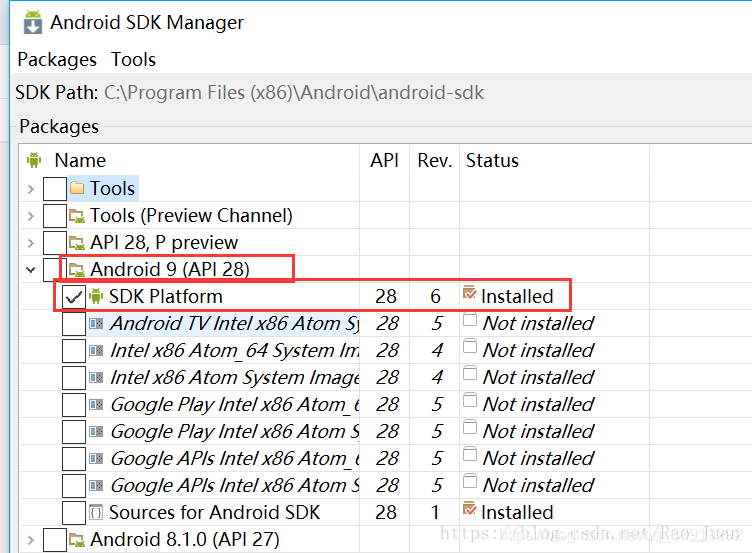Click Installed status text of SDK Platform

[517, 296]
